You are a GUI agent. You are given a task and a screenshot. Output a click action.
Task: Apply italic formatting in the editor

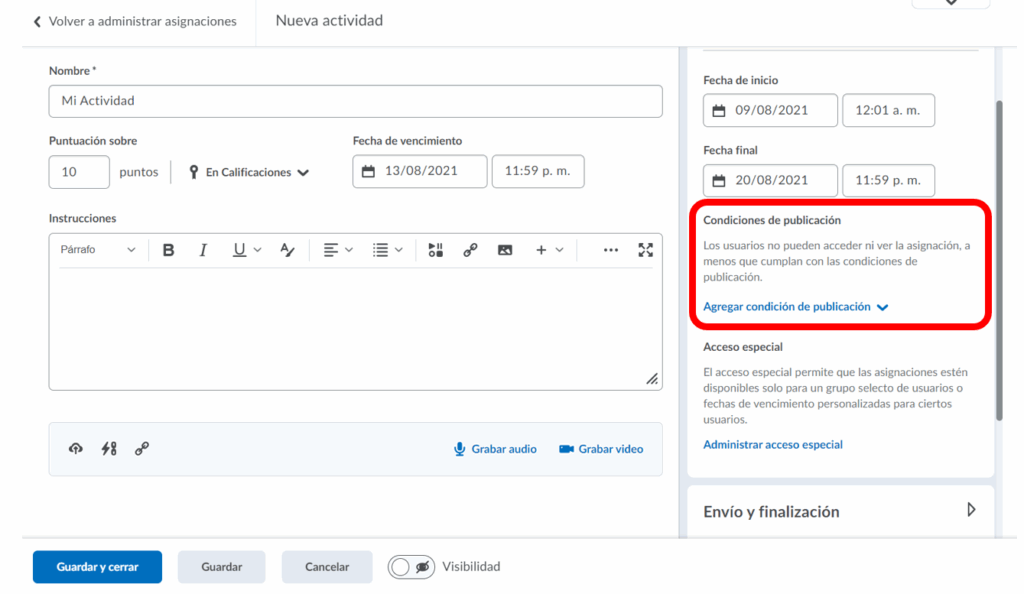point(203,250)
